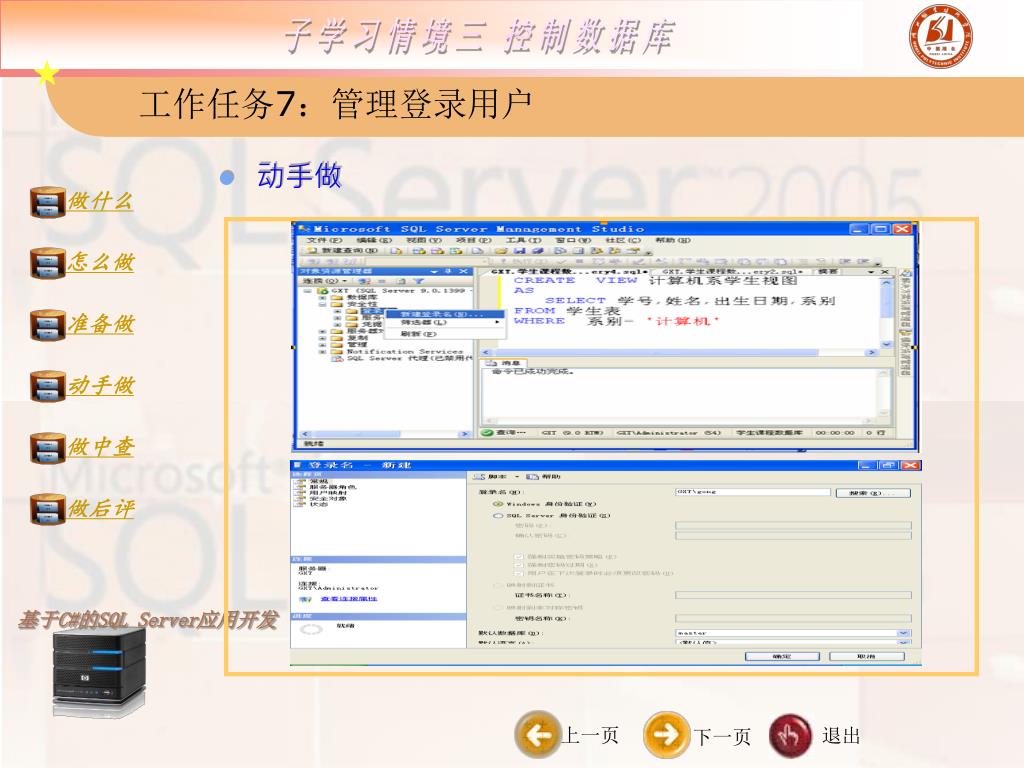Open the 做什么 sidebar link
1024x768 pixels.
coord(101,202)
